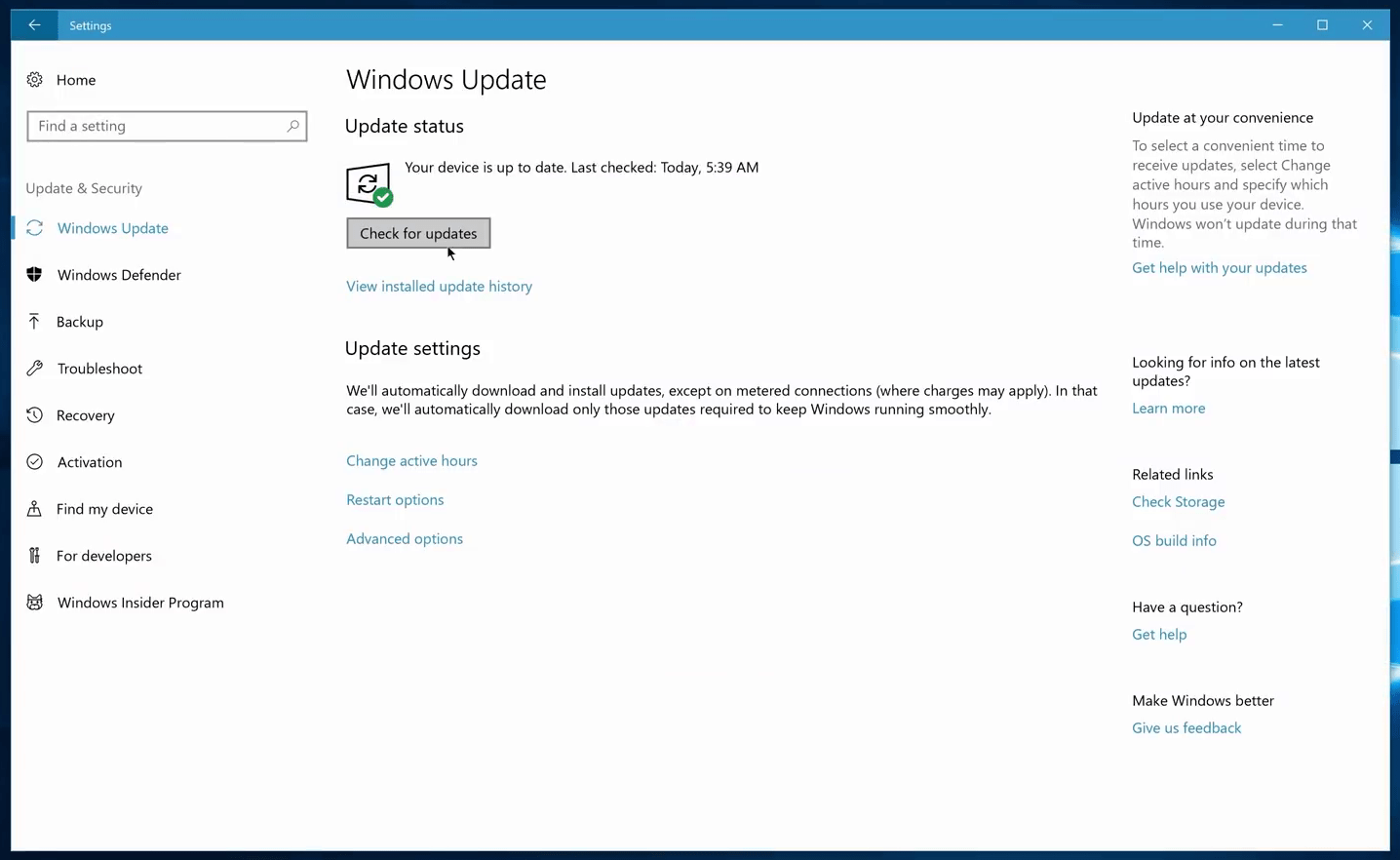Select Activation in sidebar
Viewport: 1400px width, 860px height.
90,462
